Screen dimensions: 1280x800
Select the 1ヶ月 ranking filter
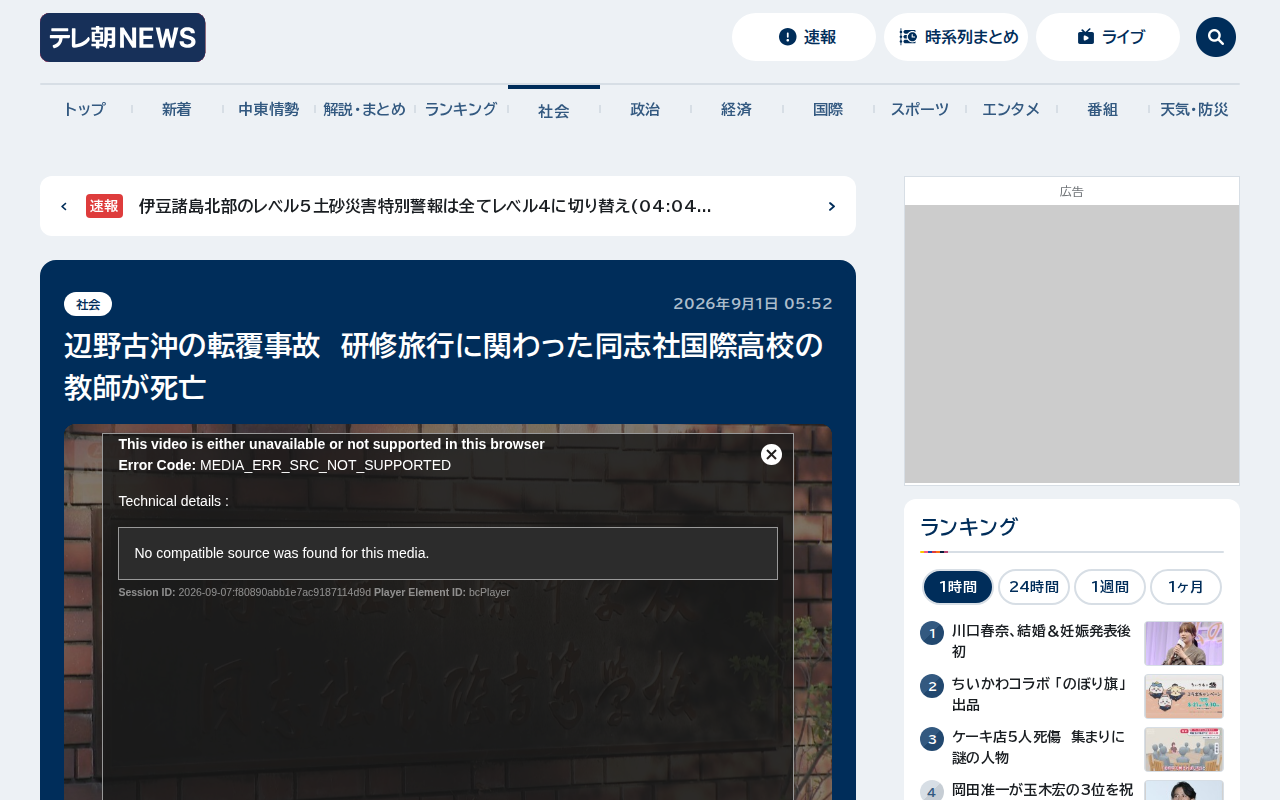[x=1186, y=587]
